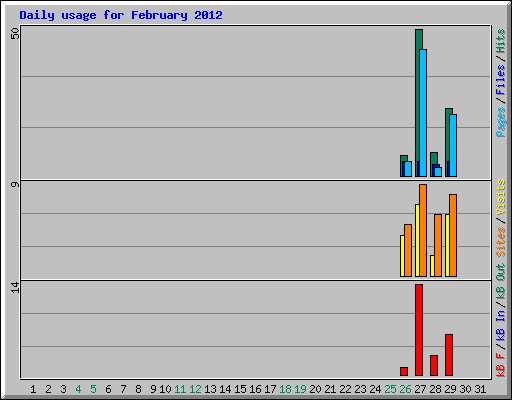Select the orange Sites bar for day 27
Viewport: 512px width, 400px height.
(x=423, y=230)
